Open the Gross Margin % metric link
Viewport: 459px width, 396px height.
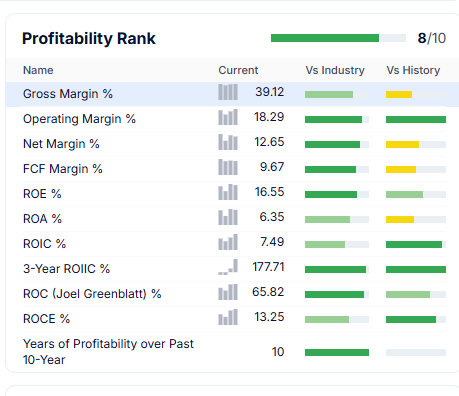[x=68, y=94]
